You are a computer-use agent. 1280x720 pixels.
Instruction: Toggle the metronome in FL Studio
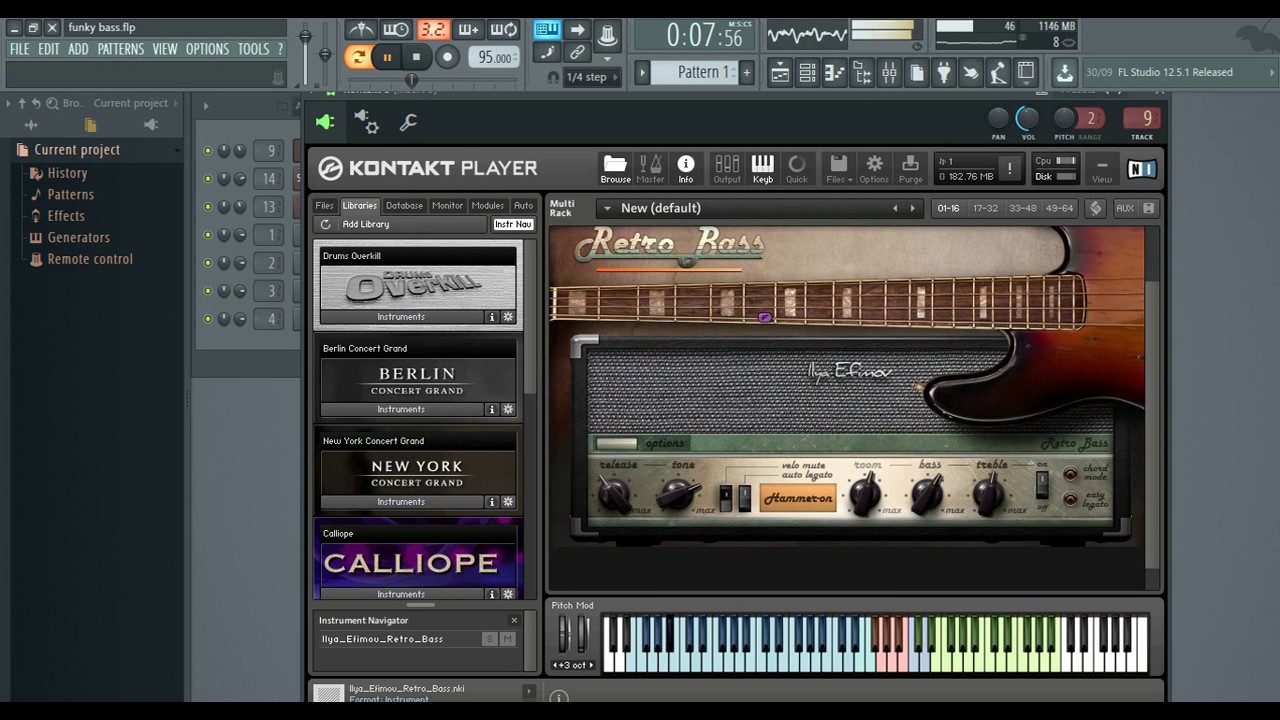click(361, 30)
